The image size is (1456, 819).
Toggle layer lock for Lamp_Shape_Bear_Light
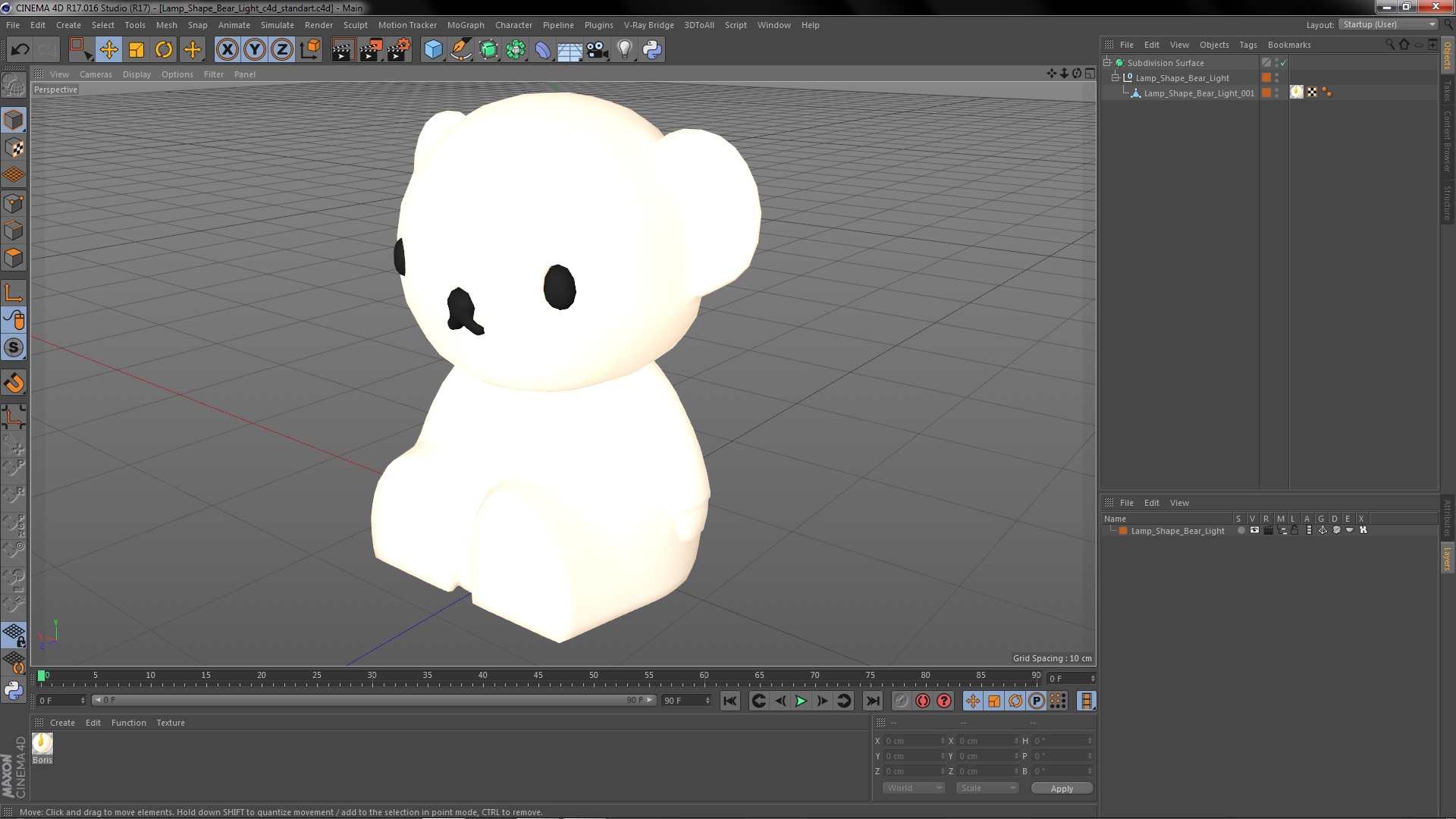point(1294,530)
